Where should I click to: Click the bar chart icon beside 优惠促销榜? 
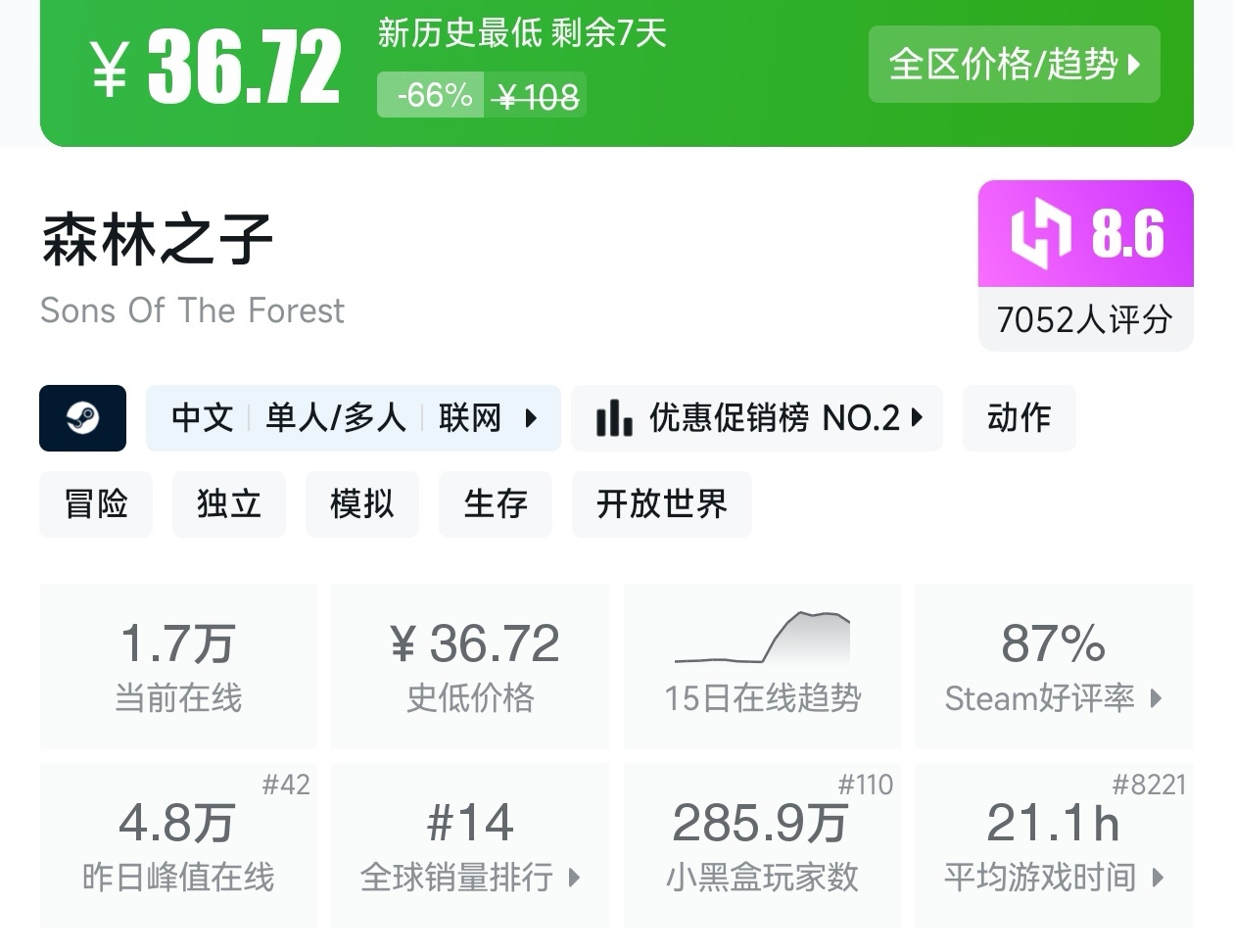(614, 418)
